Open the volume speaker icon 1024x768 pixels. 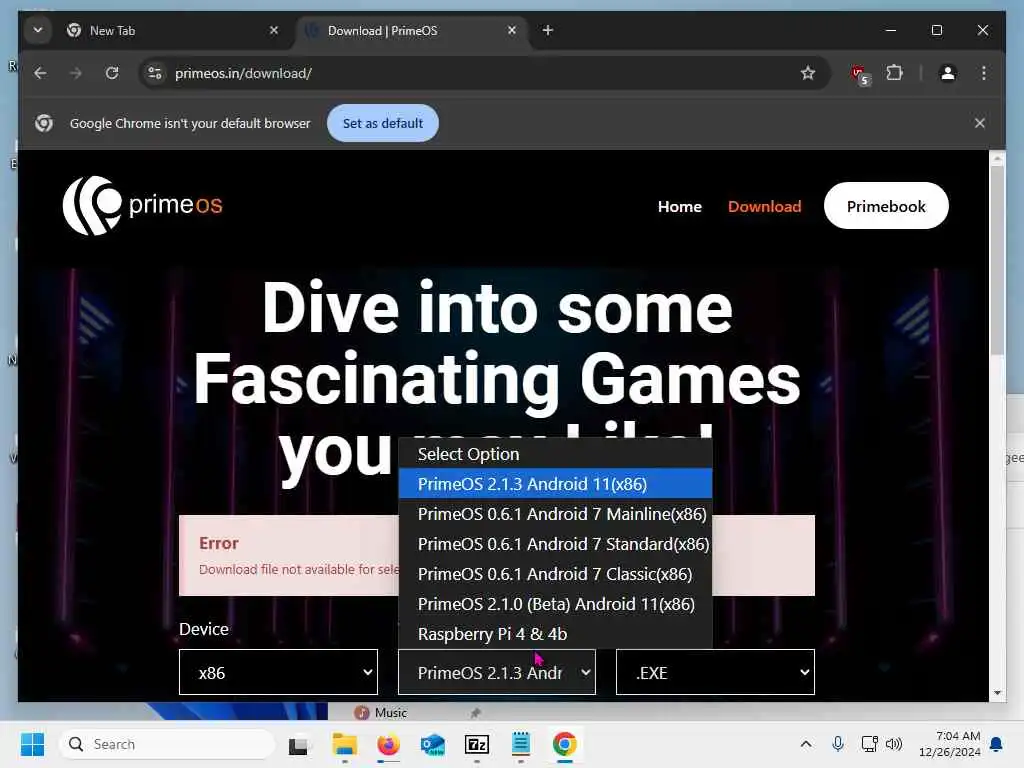[893, 744]
